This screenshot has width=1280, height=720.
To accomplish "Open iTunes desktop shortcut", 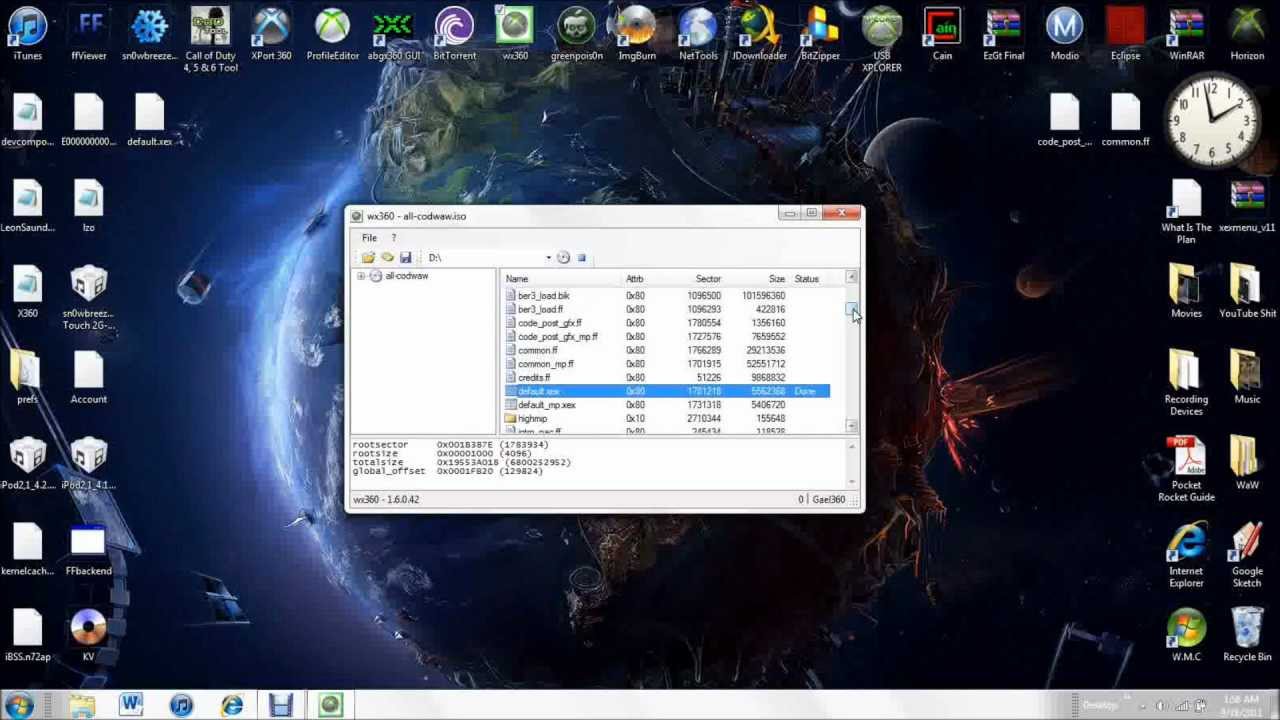I will tap(28, 34).
